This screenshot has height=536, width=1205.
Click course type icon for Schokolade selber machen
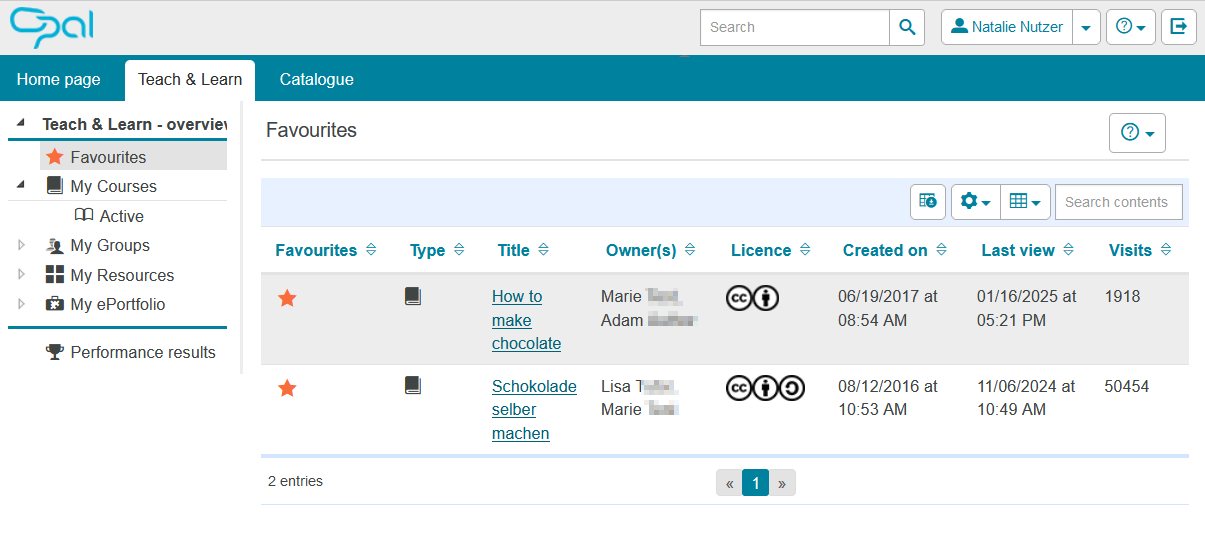[x=412, y=386]
